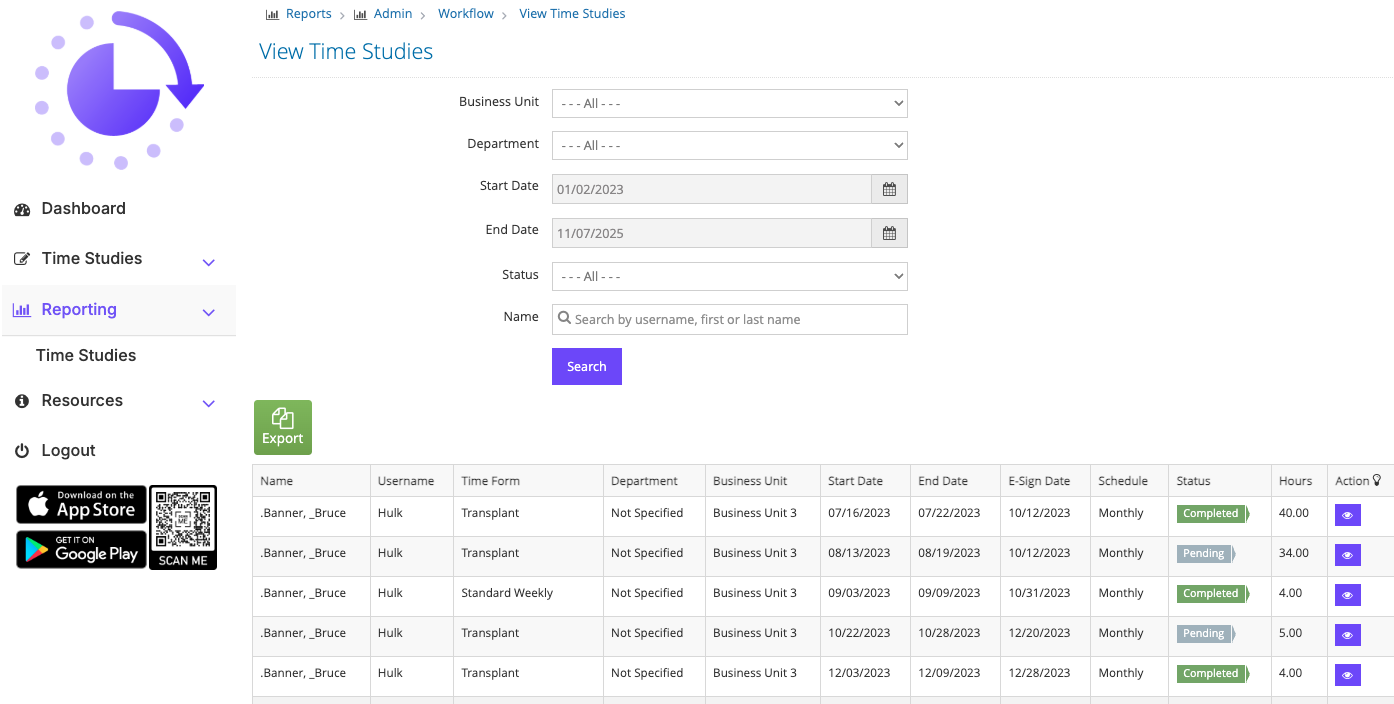Screen dimensions: 1394x704
Task: Click the Scan Me QR code
Action: [183, 527]
